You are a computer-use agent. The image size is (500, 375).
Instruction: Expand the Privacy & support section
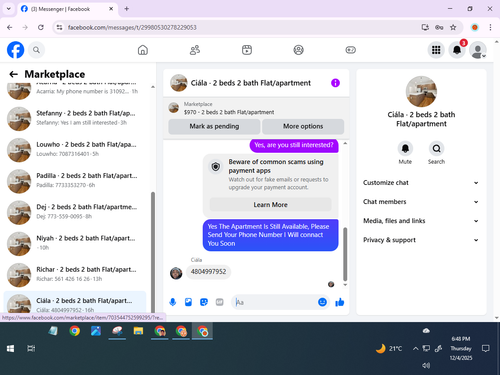tap(421, 240)
